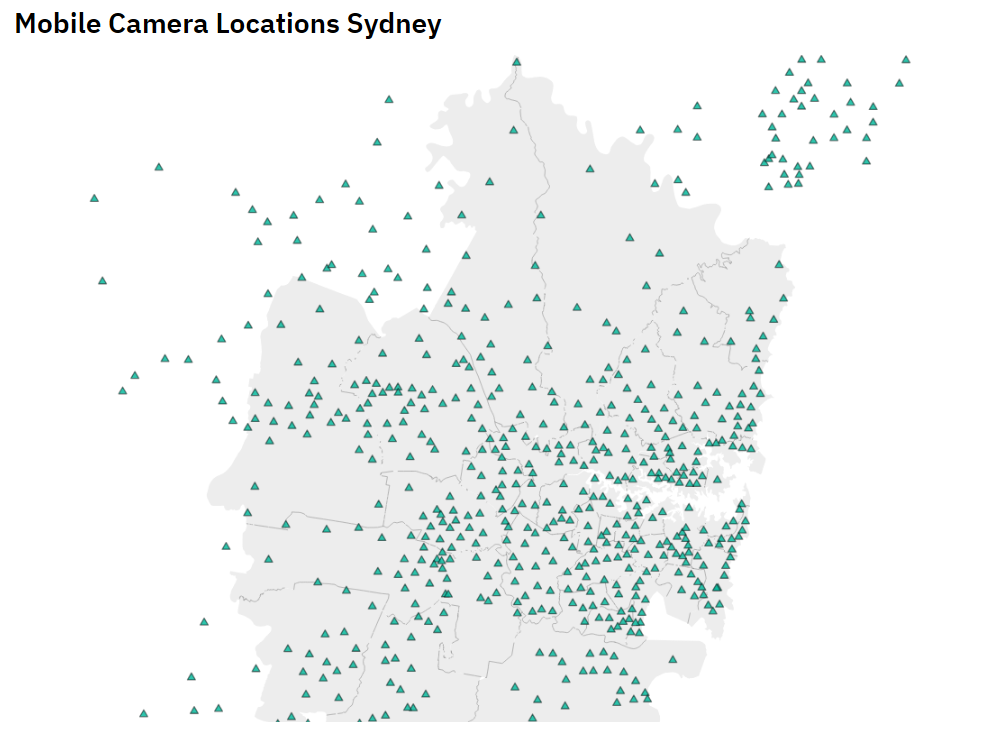Image resolution: width=999 pixels, height=733 pixels.
Task: Click the lone marker left of the top tip
Action: coord(389,99)
